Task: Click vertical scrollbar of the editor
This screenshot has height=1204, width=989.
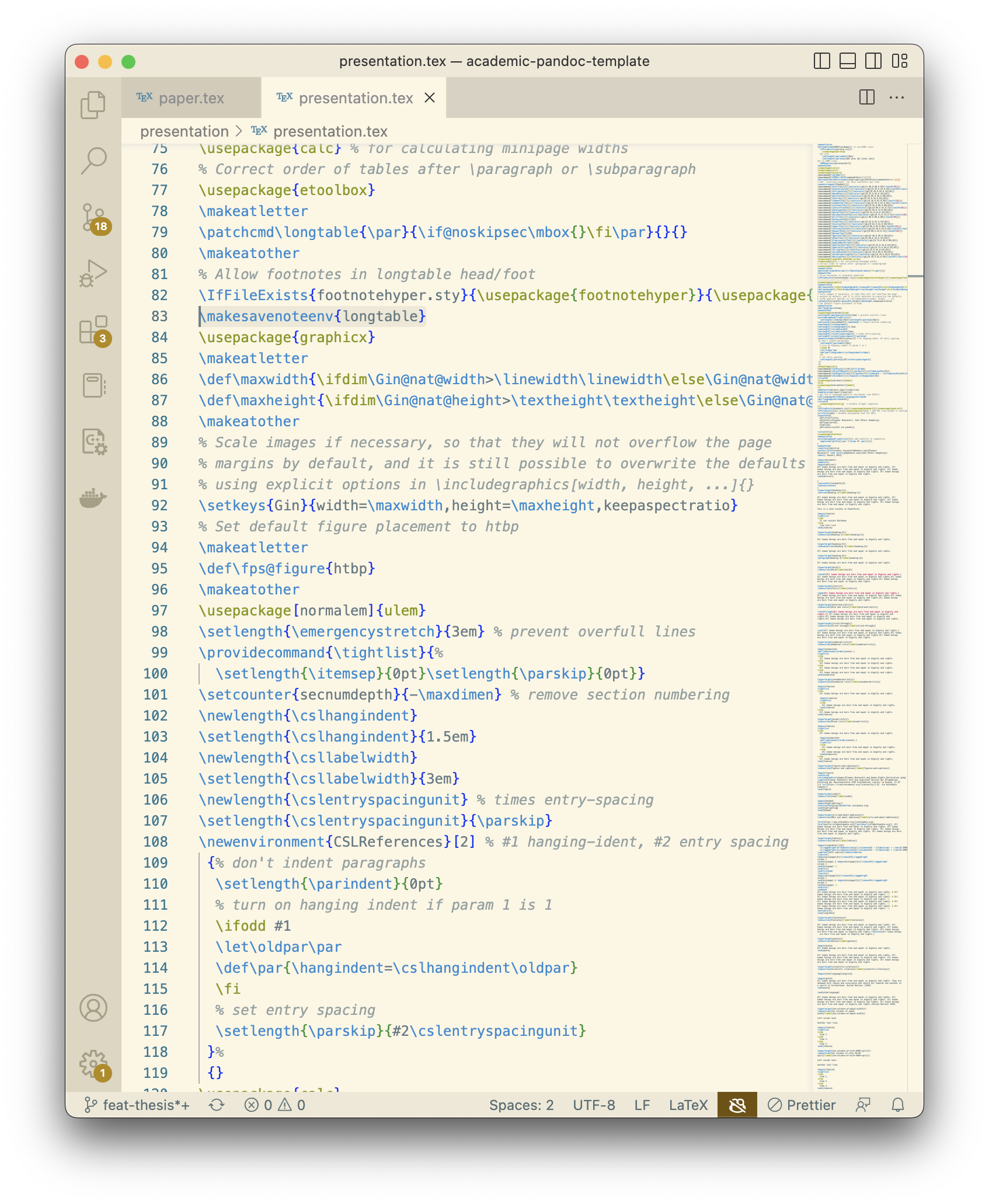Action: coord(916,617)
